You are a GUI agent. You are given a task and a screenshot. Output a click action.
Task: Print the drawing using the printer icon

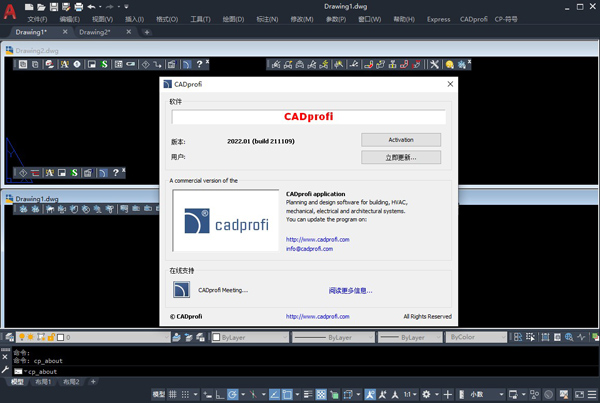[78, 7]
